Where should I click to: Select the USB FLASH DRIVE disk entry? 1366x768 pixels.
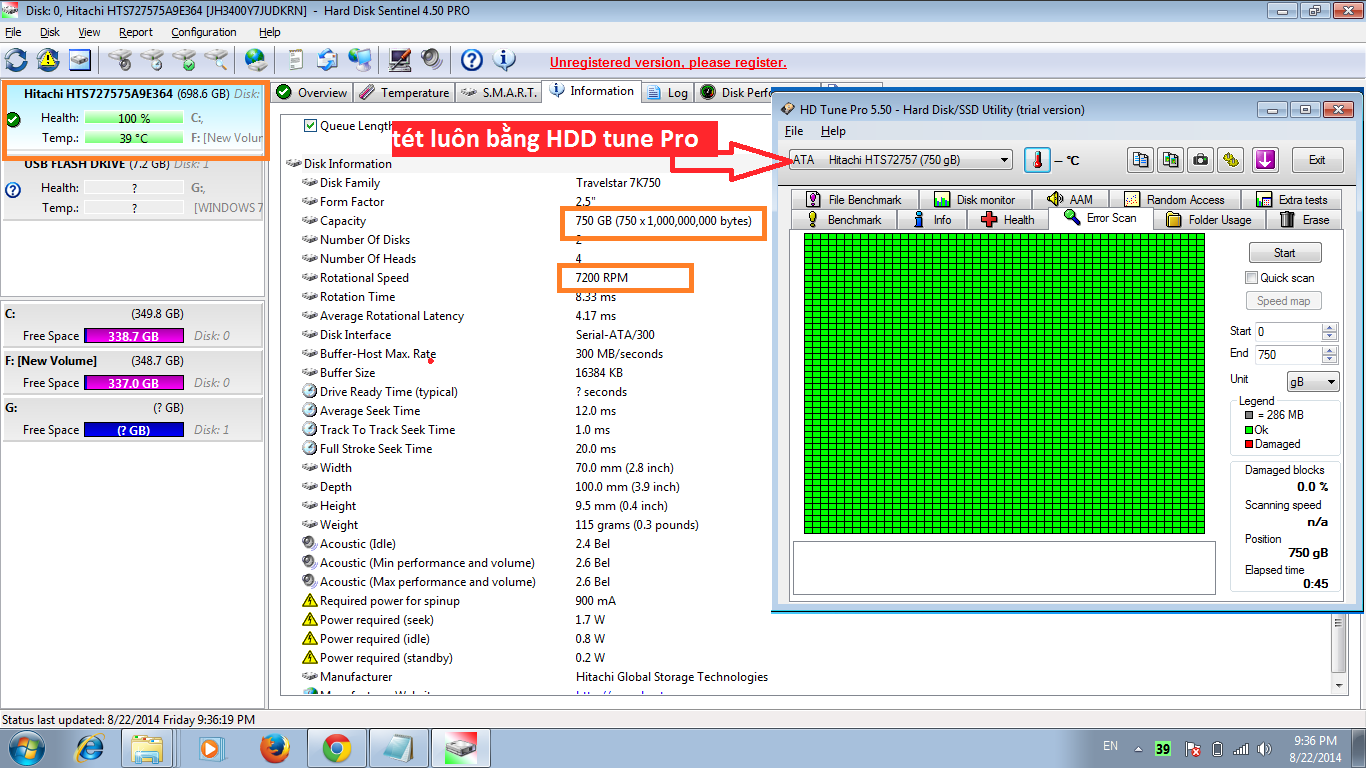coord(134,187)
